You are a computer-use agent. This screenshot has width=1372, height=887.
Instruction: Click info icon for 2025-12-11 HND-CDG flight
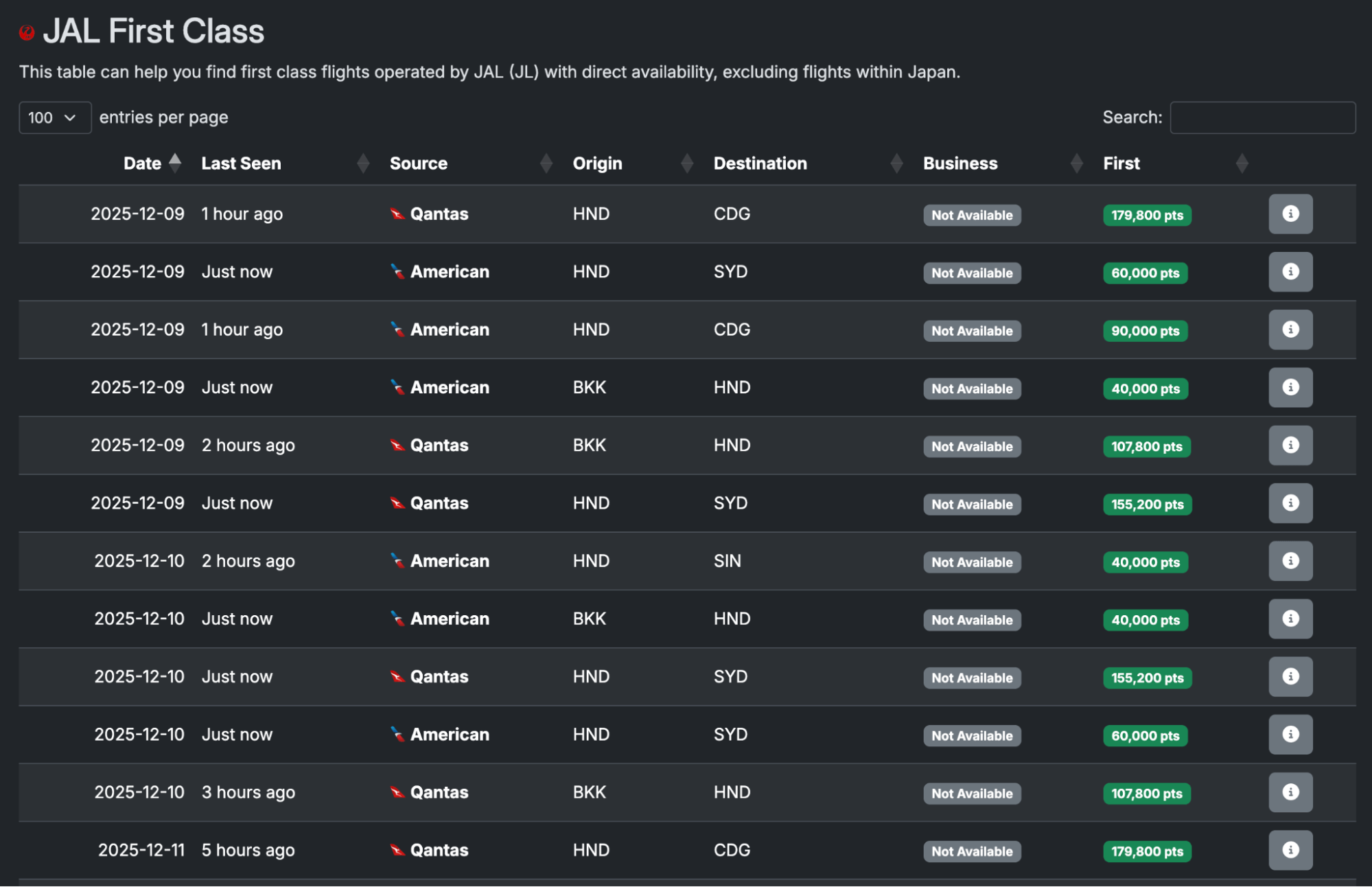1290,851
